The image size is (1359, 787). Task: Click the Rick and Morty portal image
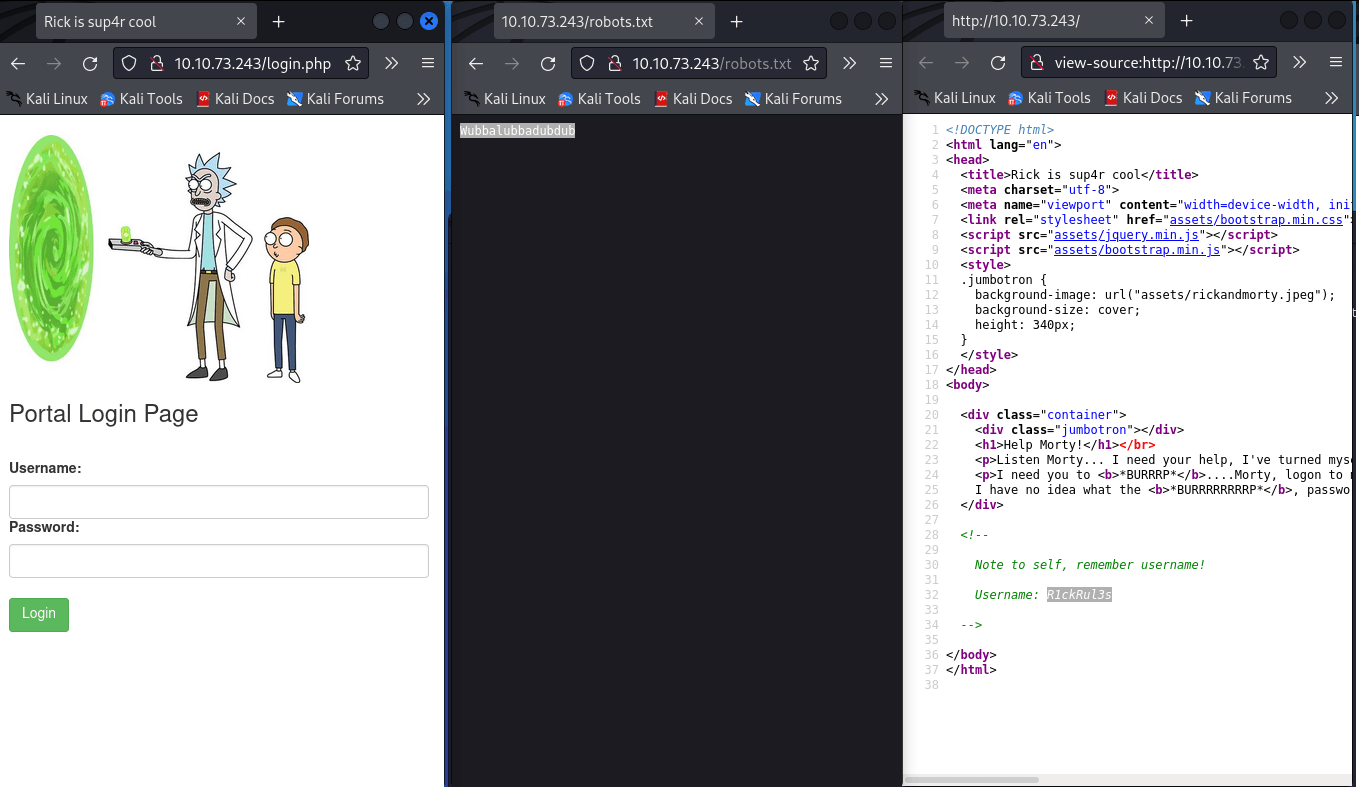pos(160,257)
